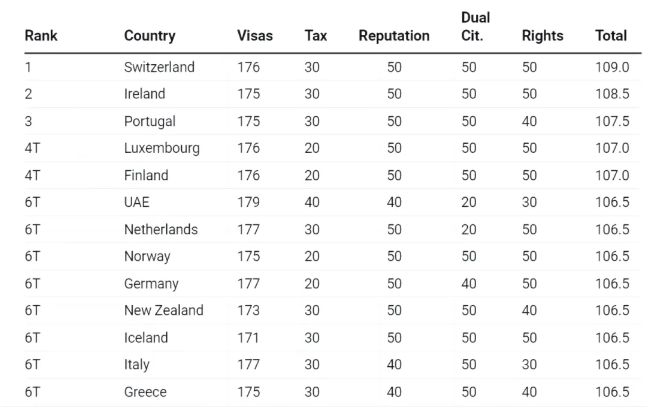Click the Dual Cit. column header
The width and height of the screenshot is (647, 413).
tap(475, 27)
